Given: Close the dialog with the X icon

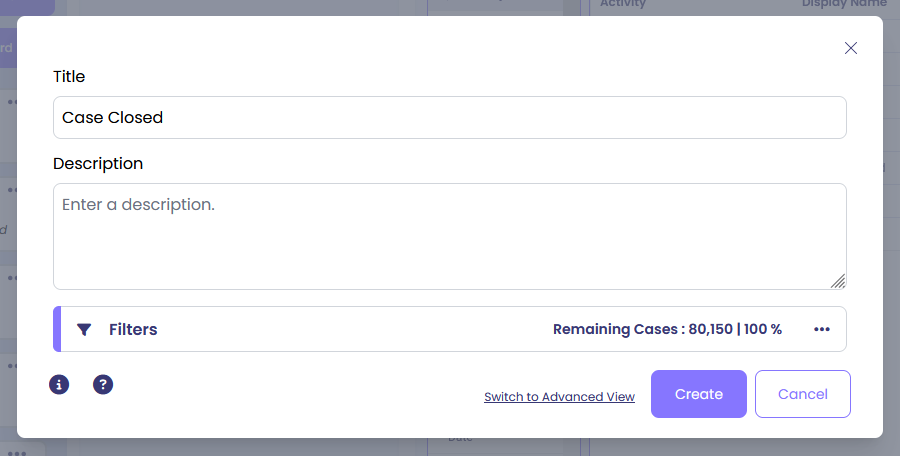Looking at the screenshot, I should [x=851, y=48].
